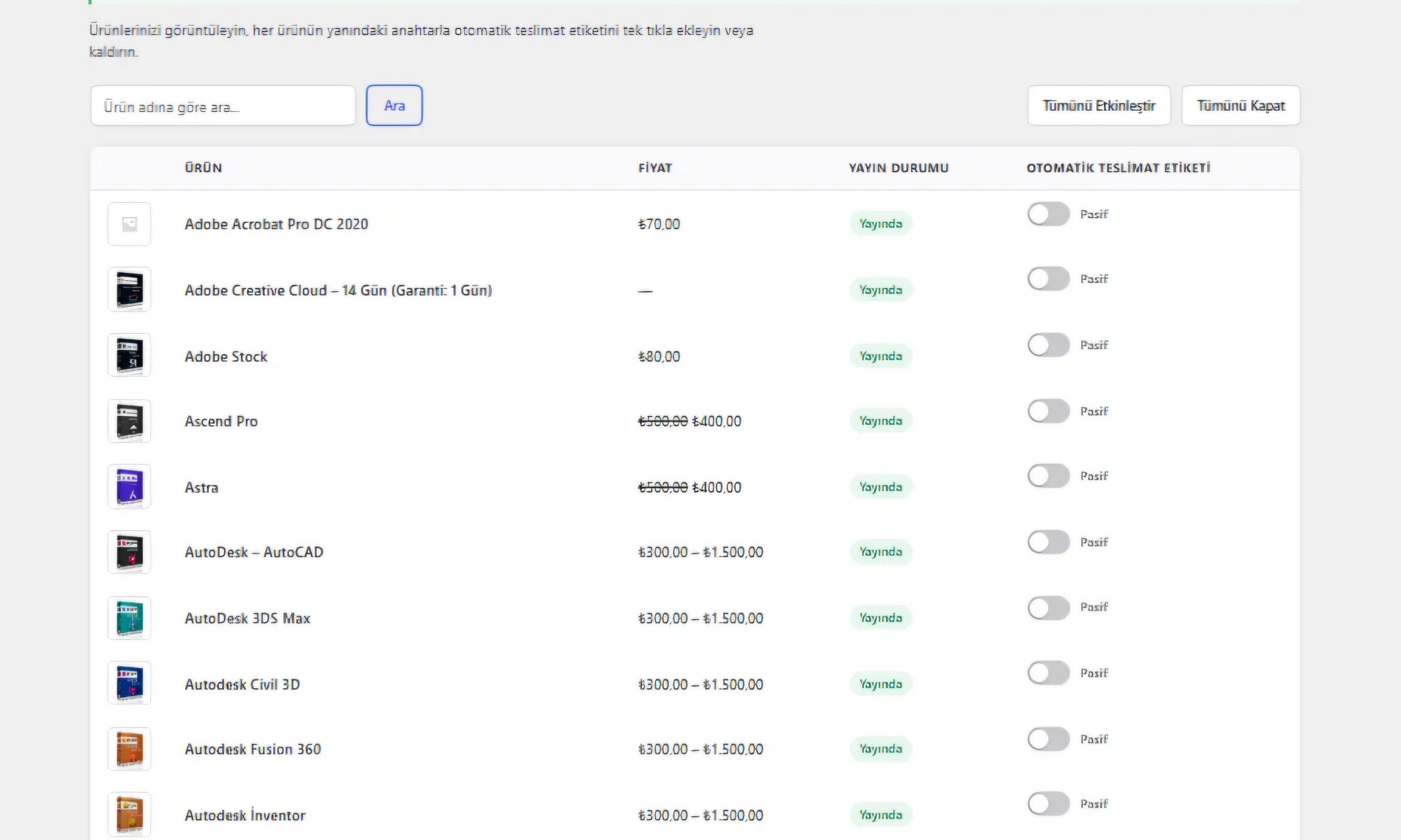Click Tümünü Kapat button
The image size is (1401, 840).
click(x=1241, y=105)
